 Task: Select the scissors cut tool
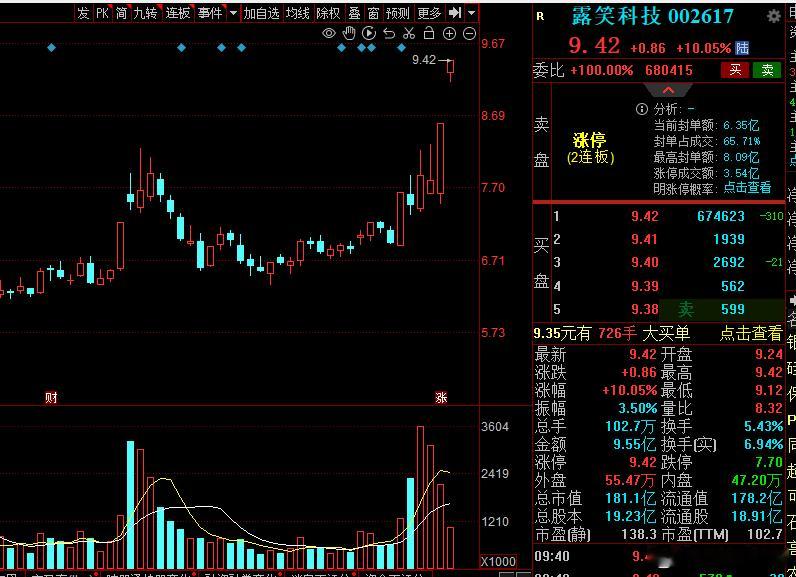pyautogui.click(x=409, y=33)
